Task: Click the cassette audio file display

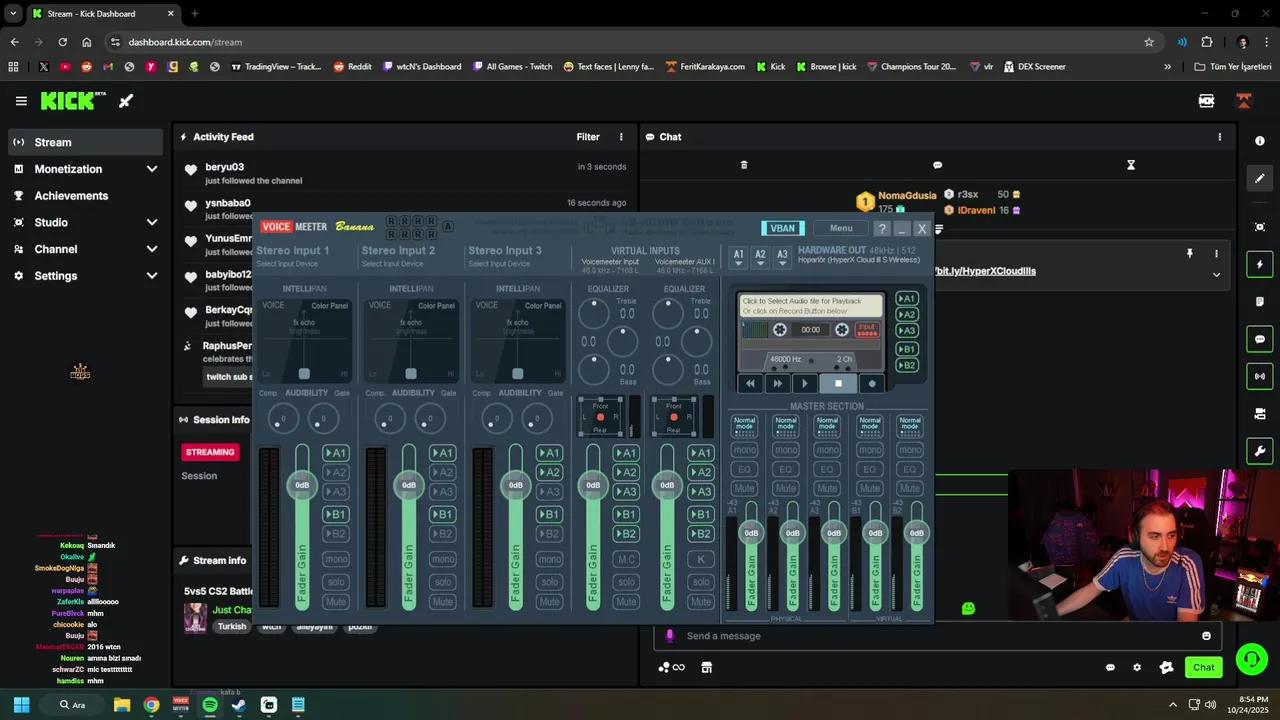Action: 811,306
